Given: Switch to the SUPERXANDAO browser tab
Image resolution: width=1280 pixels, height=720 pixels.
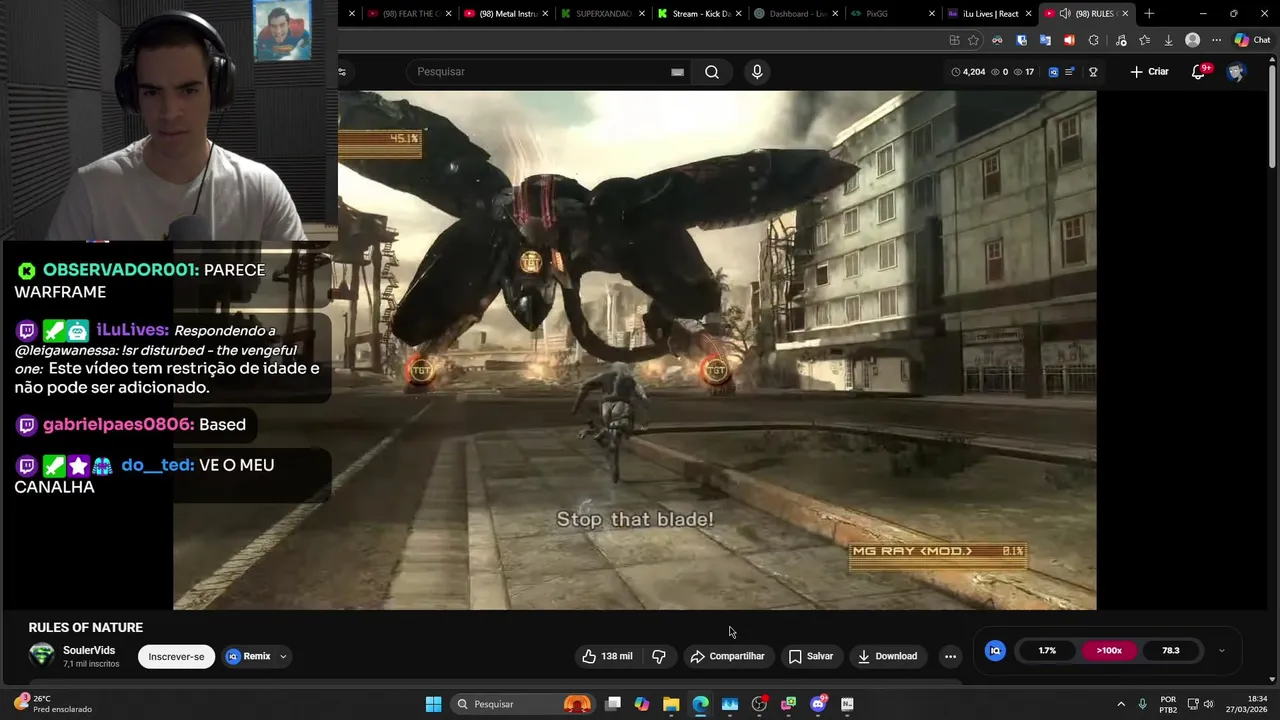Looking at the screenshot, I should (x=603, y=14).
